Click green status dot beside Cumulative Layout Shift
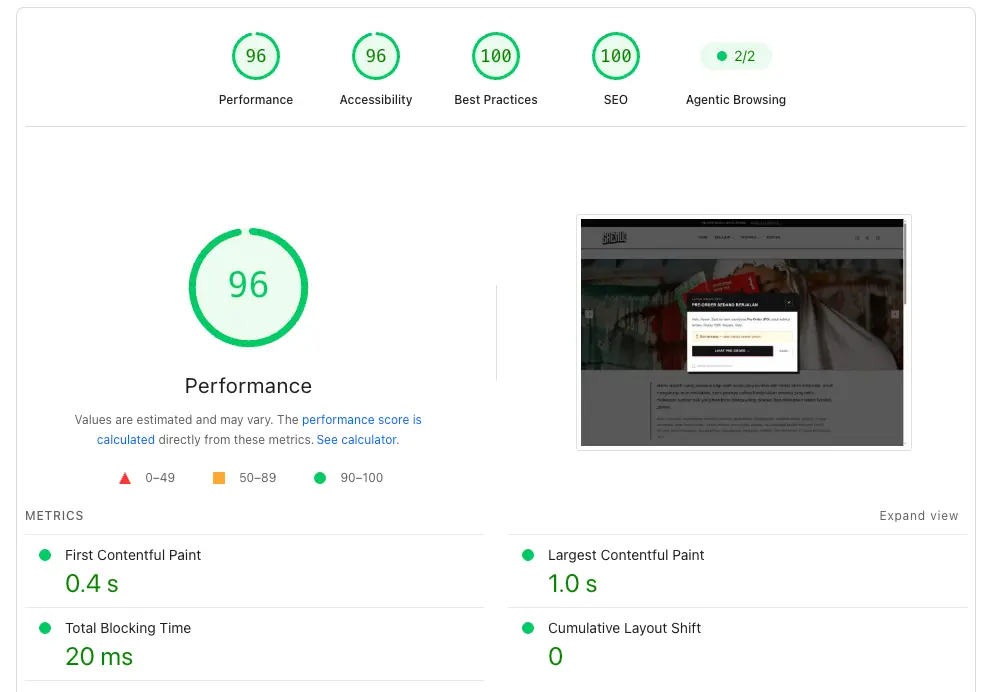This screenshot has height=692, width=1000. coord(528,628)
